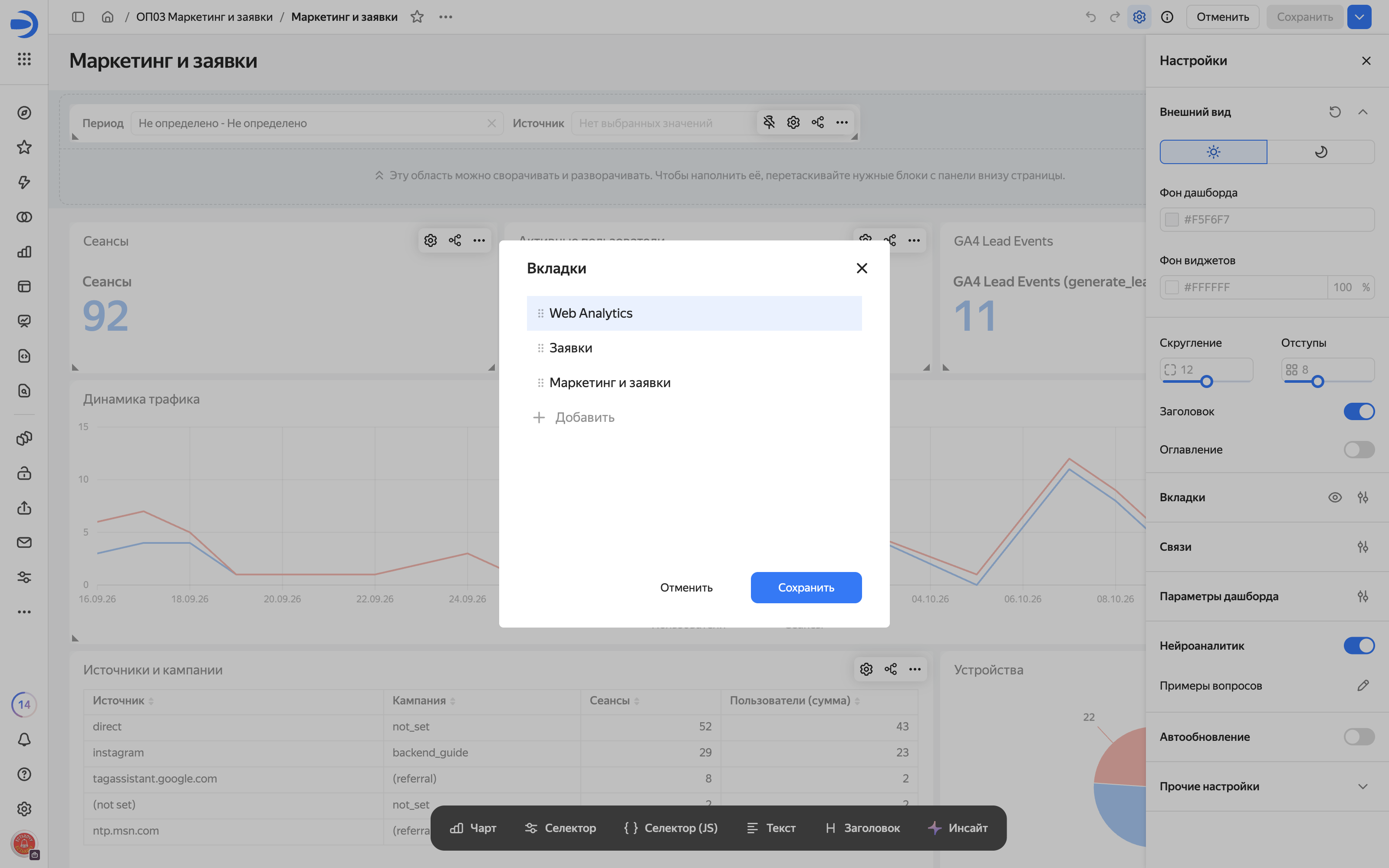Switch to light theme in Внешний вид
The height and width of the screenshot is (868, 1389).
pyautogui.click(x=1213, y=152)
